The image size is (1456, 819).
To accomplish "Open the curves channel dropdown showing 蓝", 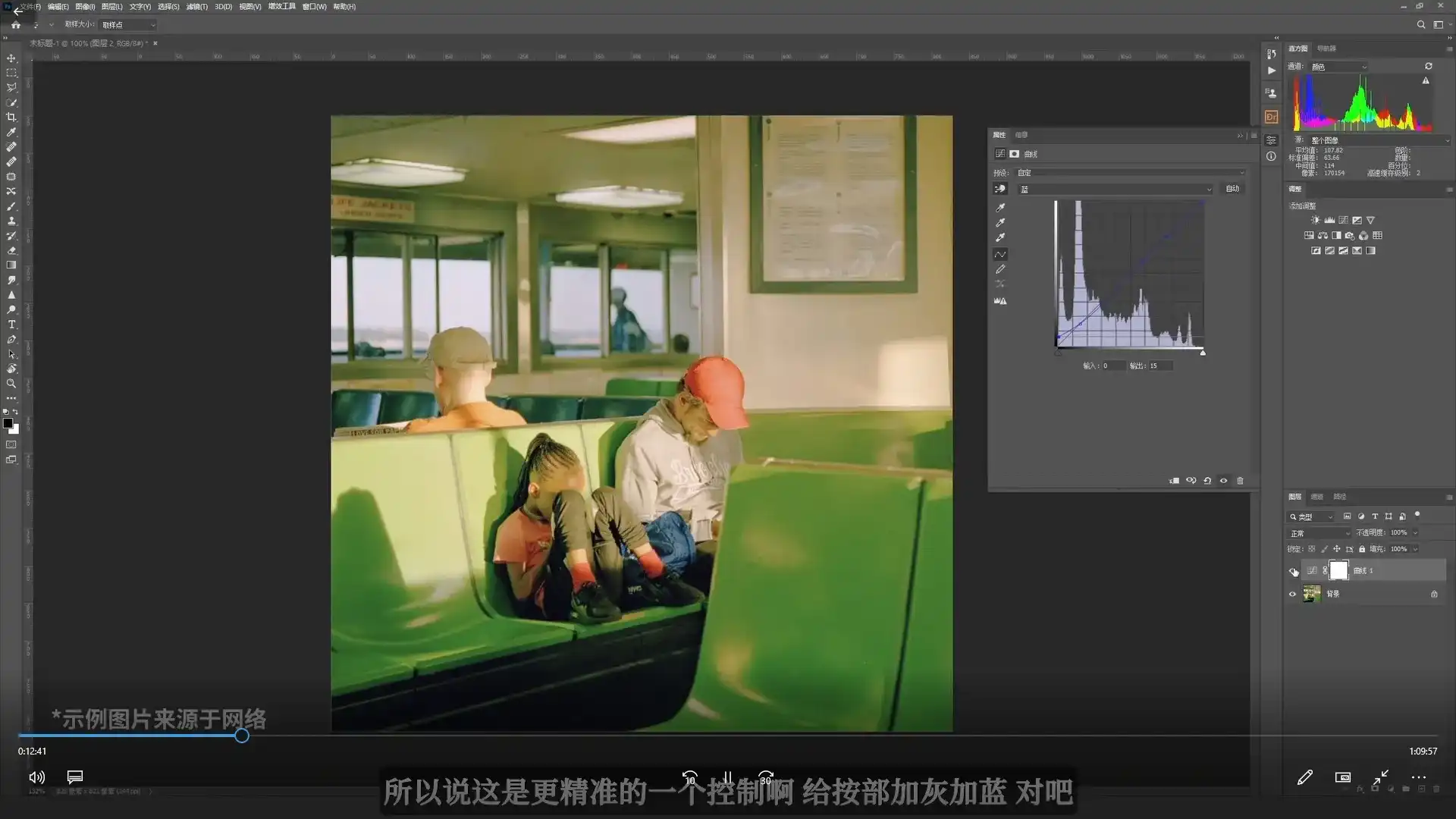I will [x=1115, y=190].
